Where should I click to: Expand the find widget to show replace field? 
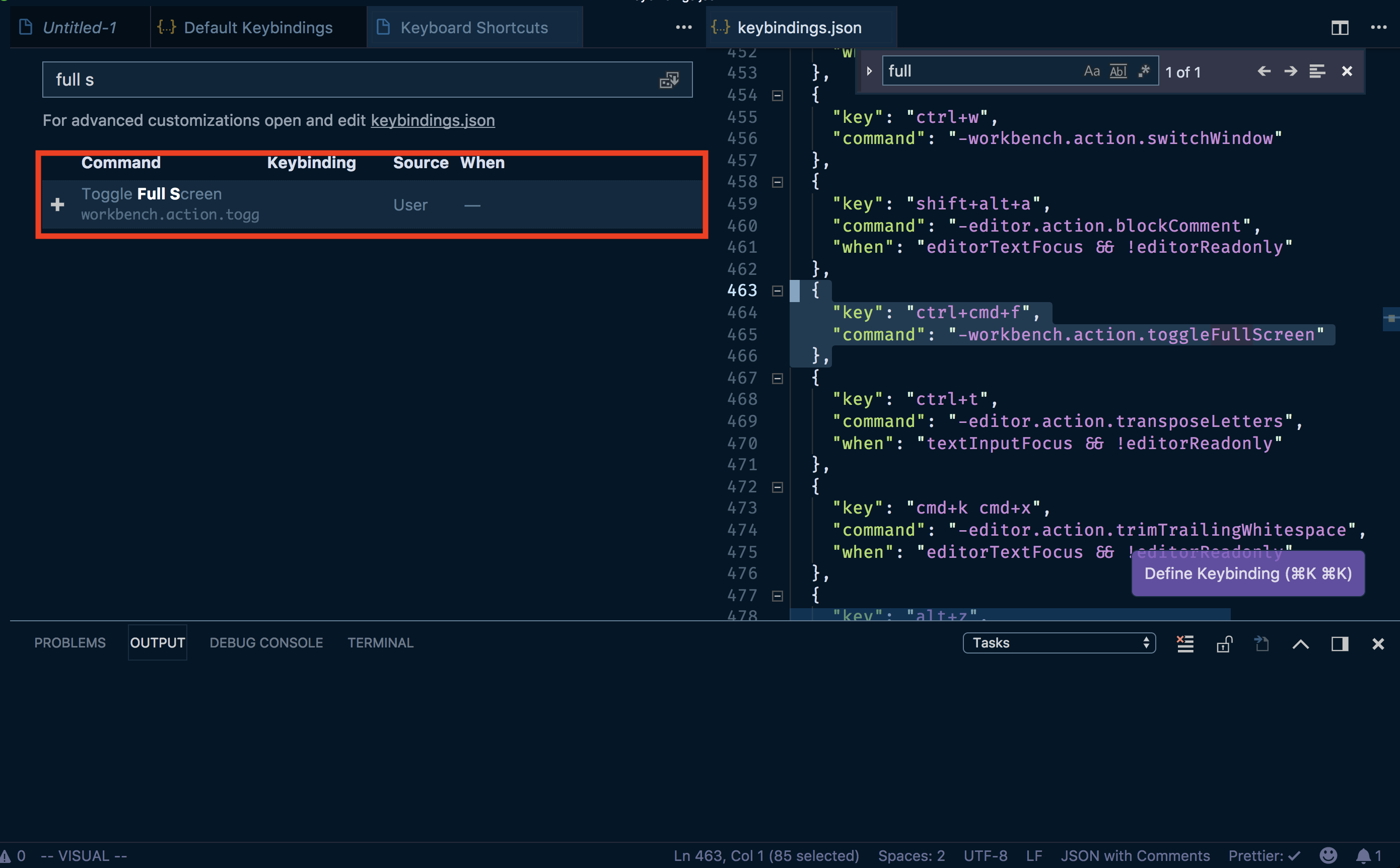[x=869, y=71]
